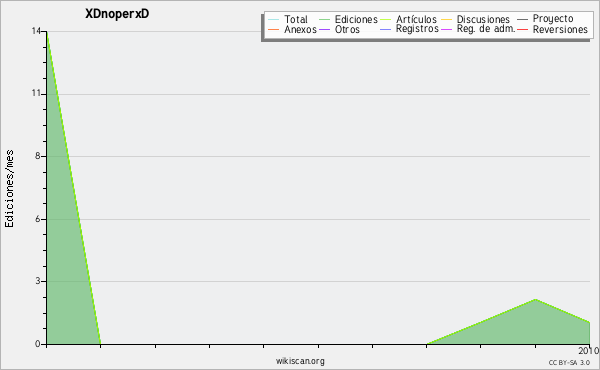
Task: Click the 2010 x-axis label
Action: (589, 350)
